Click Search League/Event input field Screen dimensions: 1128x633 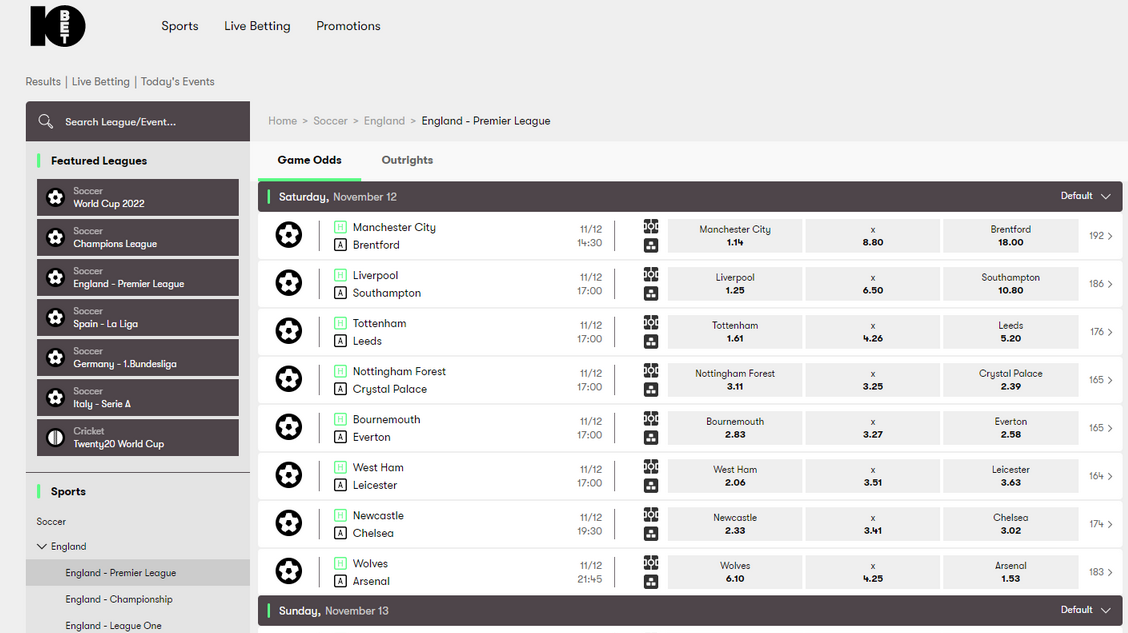click(x=138, y=121)
